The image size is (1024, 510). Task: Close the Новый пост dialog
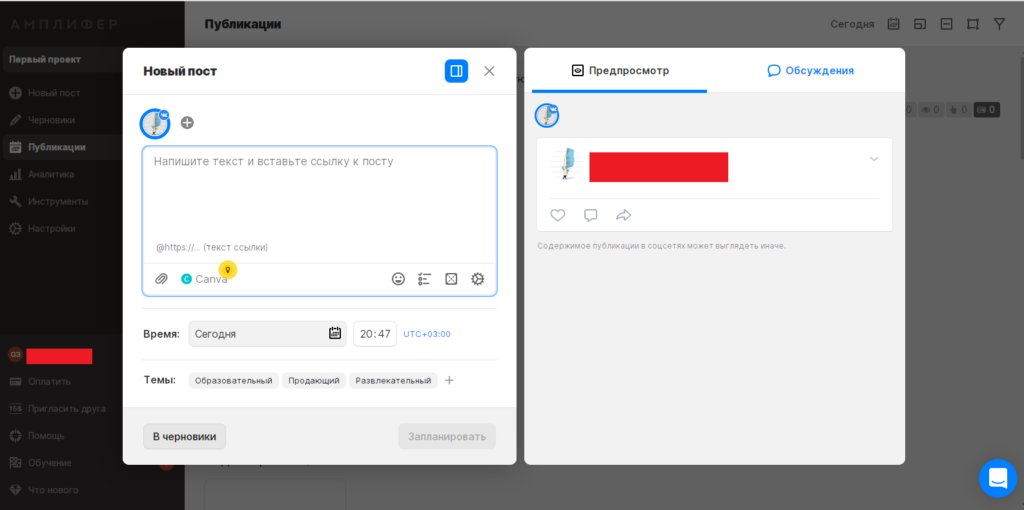[x=489, y=71]
